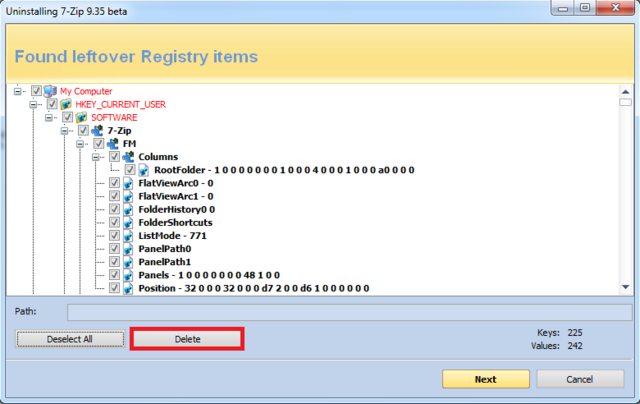Image resolution: width=640 pixels, height=404 pixels.
Task: Uncheck the Panels value checkbox
Action: click(x=114, y=275)
